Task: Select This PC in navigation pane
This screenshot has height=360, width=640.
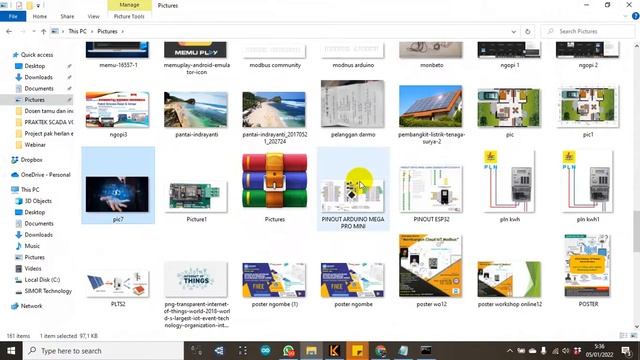Action: [x=30, y=190]
